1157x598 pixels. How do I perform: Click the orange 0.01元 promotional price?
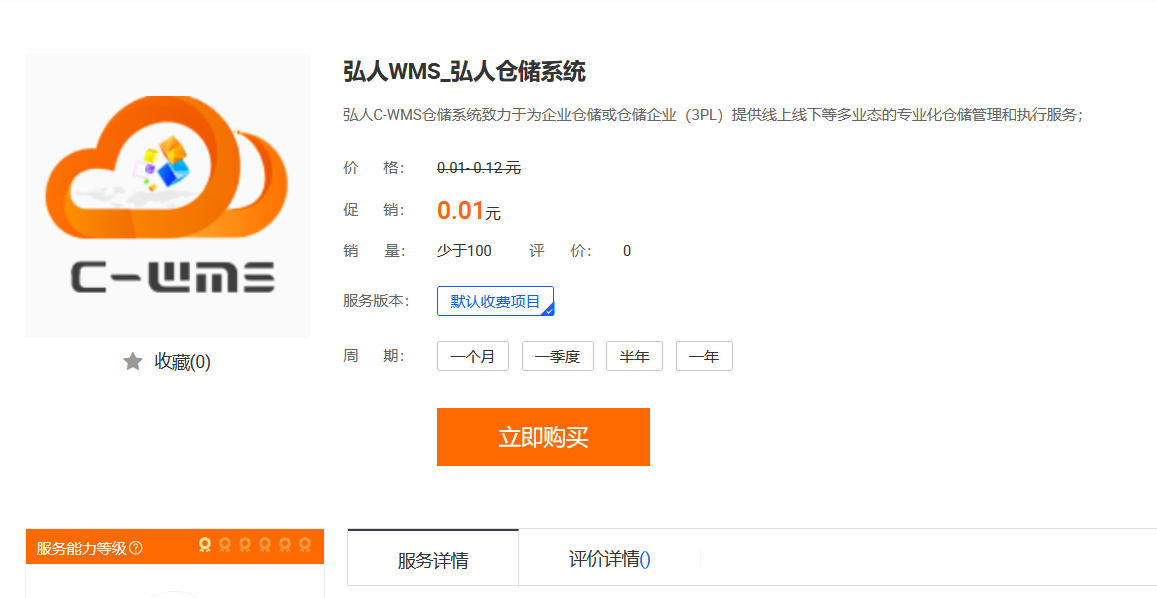pos(469,210)
